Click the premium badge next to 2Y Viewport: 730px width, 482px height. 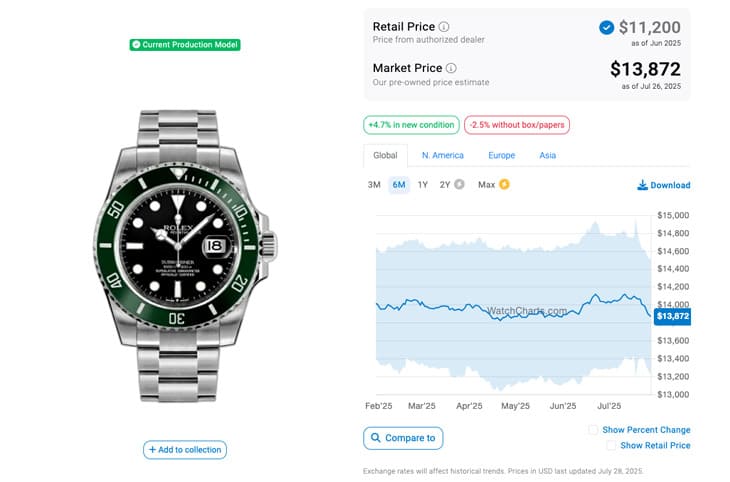click(459, 185)
